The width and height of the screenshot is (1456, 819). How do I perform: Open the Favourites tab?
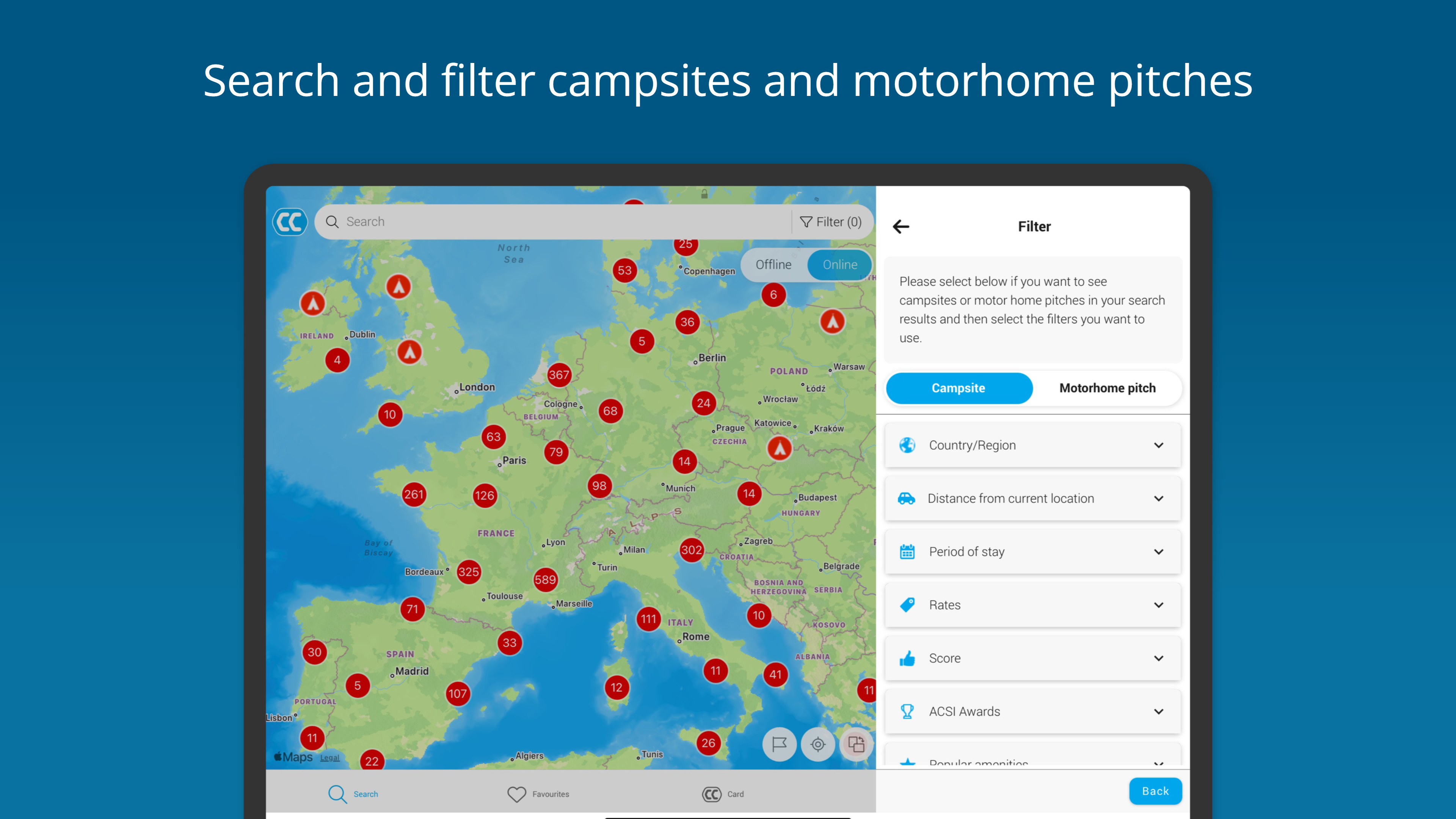point(538,794)
